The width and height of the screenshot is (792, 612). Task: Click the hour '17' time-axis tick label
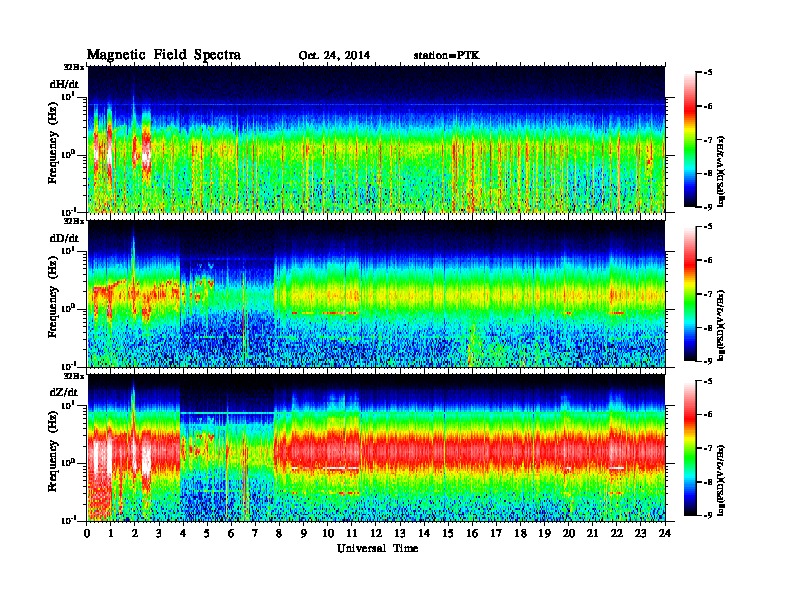pos(496,533)
